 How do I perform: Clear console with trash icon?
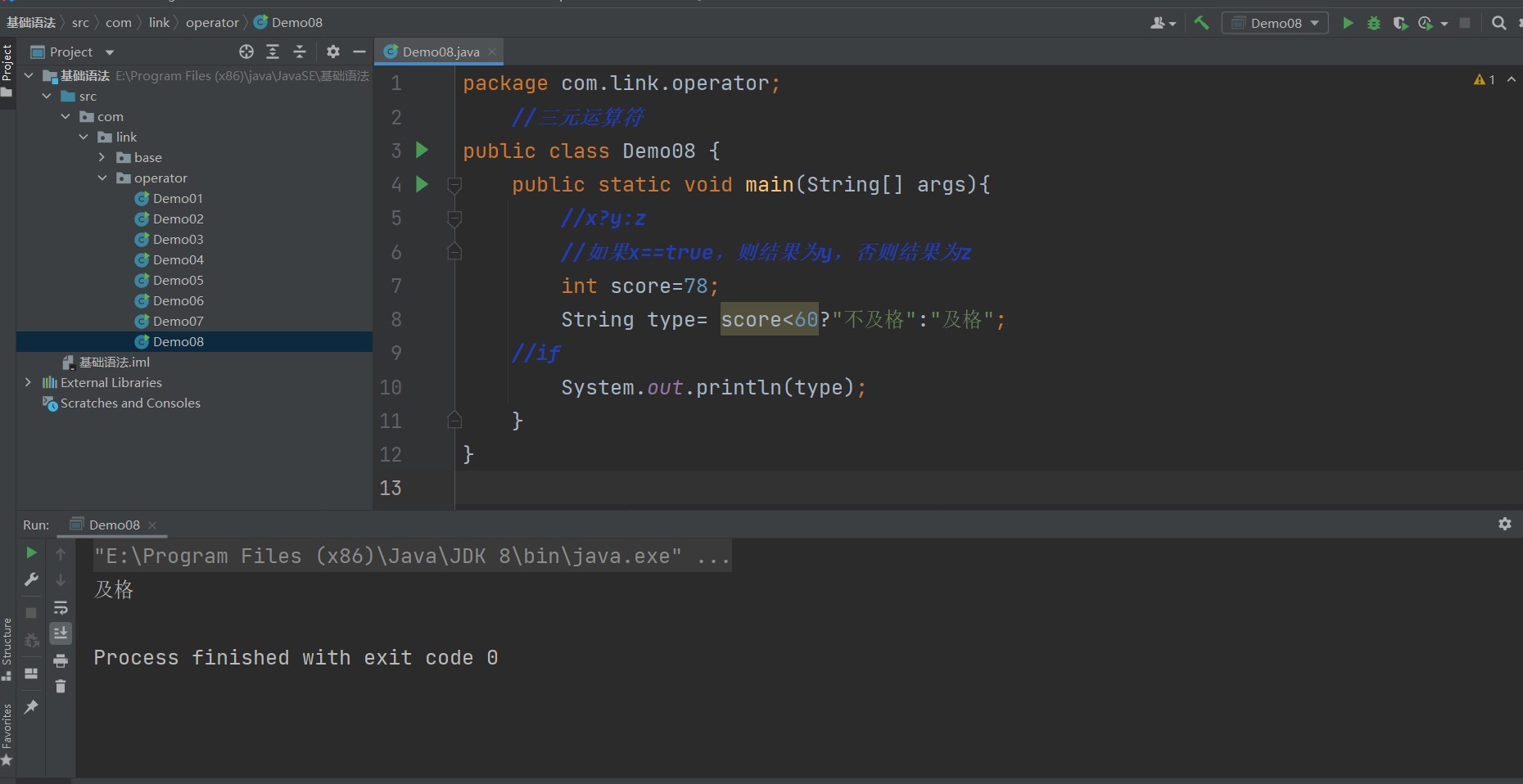coord(61,686)
